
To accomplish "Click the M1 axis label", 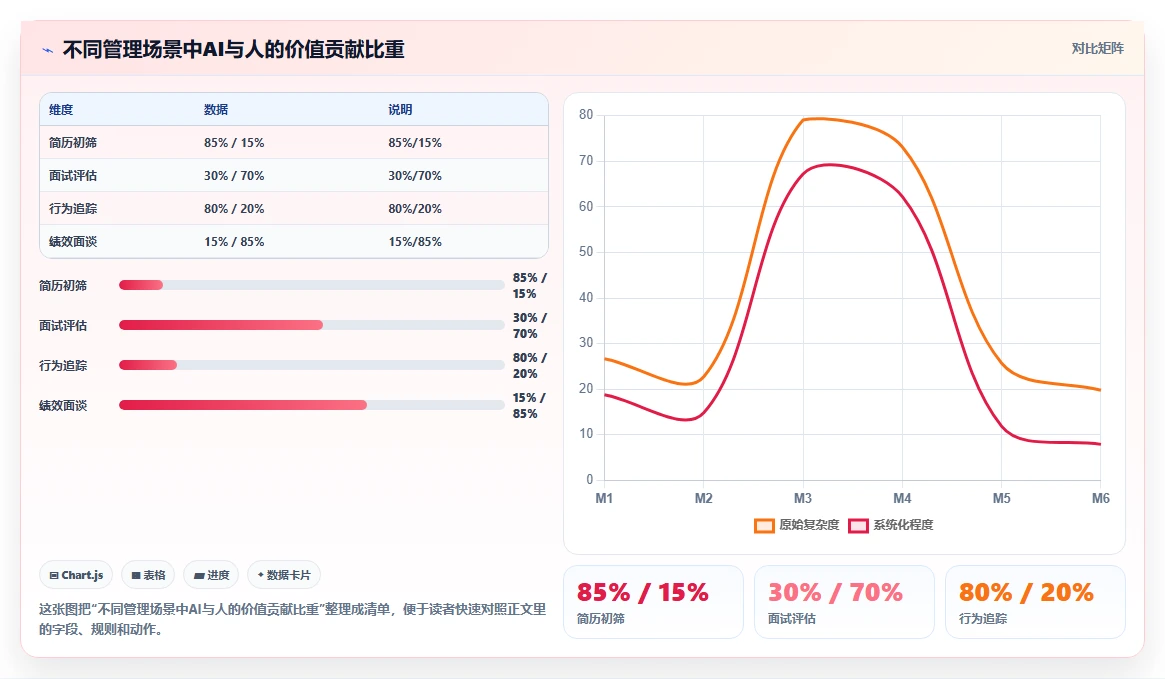I will (x=604, y=498).
